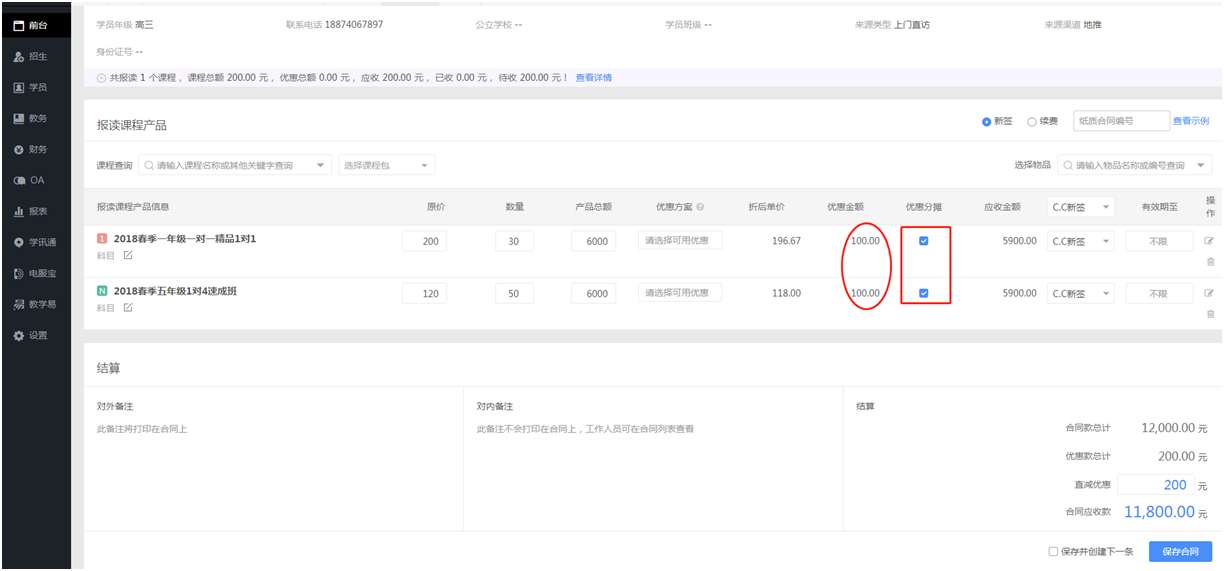Click 合同应收款 amount 11,800.00
This screenshot has height=571, width=1224.
click(1159, 511)
